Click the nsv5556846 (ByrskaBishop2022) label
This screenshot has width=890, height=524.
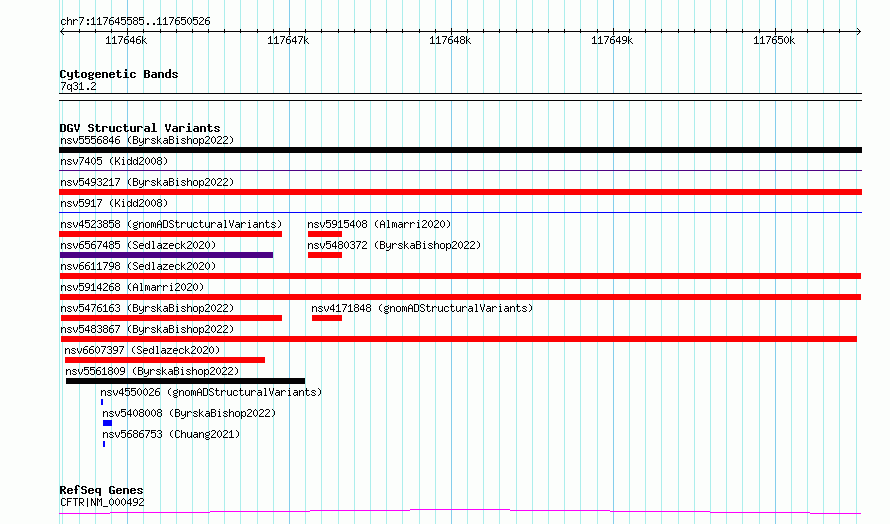point(147,140)
